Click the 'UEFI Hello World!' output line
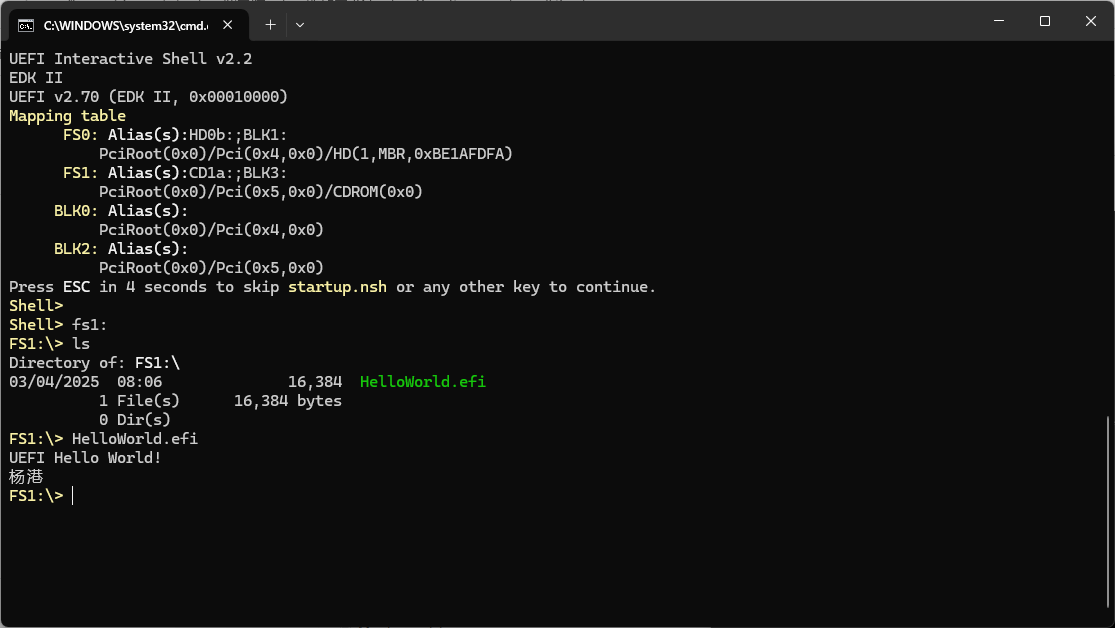The height and width of the screenshot is (628, 1115). [85, 458]
